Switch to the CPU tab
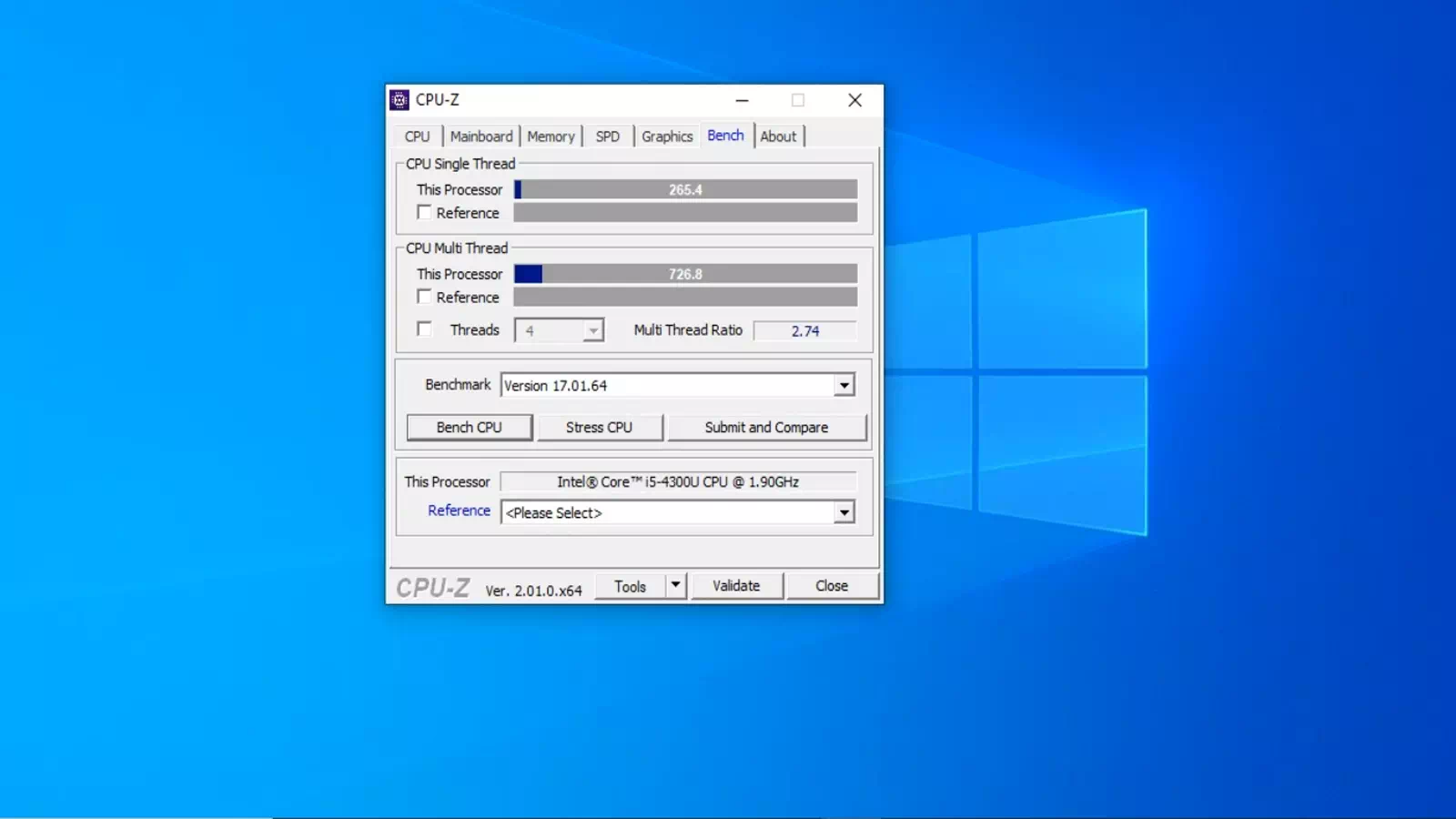The image size is (1456, 819). pyautogui.click(x=417, y=136)
